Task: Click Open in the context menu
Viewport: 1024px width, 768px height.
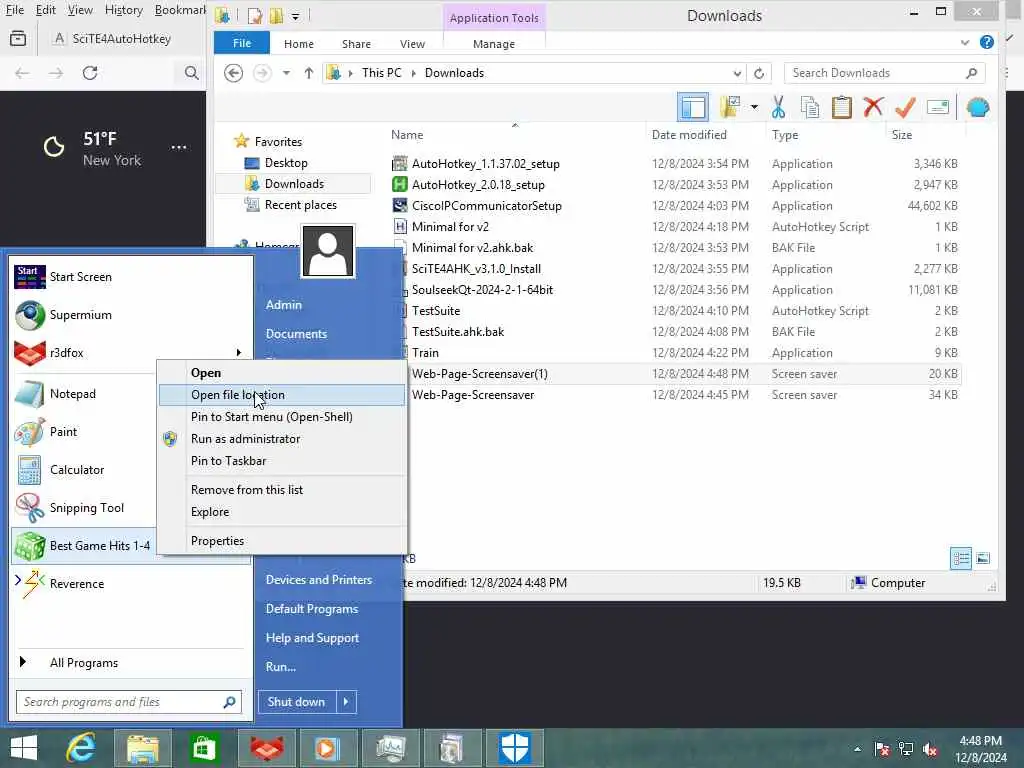Action: (282, 373)
